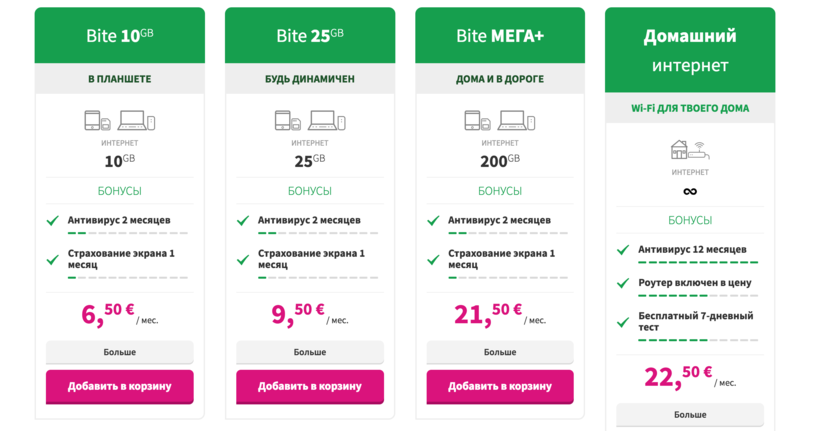Expand Больше details for Bite 10GB
This screenshot has width=820, height=431.
[119, 352]
